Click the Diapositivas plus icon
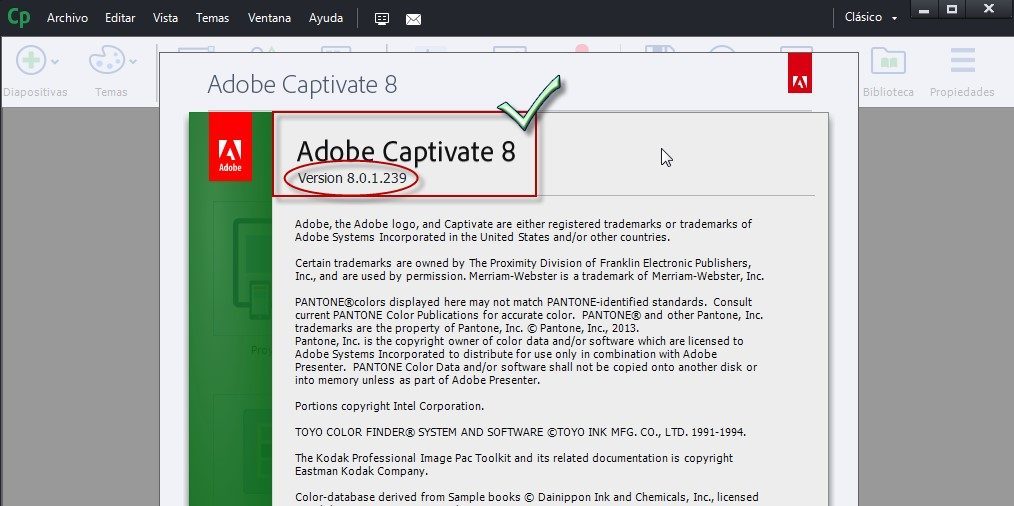The image size is (1014, 506). (30, 61)
